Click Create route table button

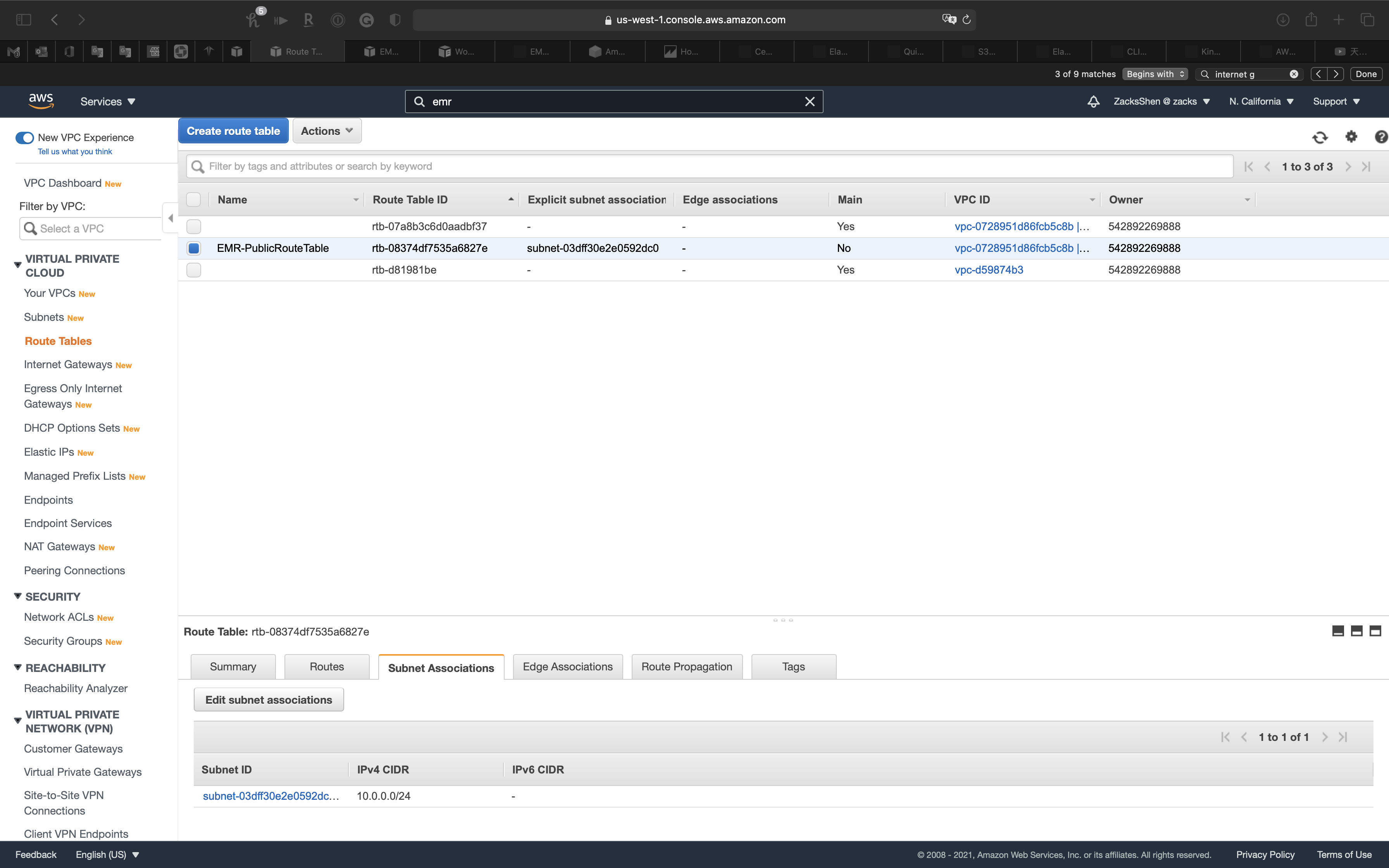pos(233,131)
